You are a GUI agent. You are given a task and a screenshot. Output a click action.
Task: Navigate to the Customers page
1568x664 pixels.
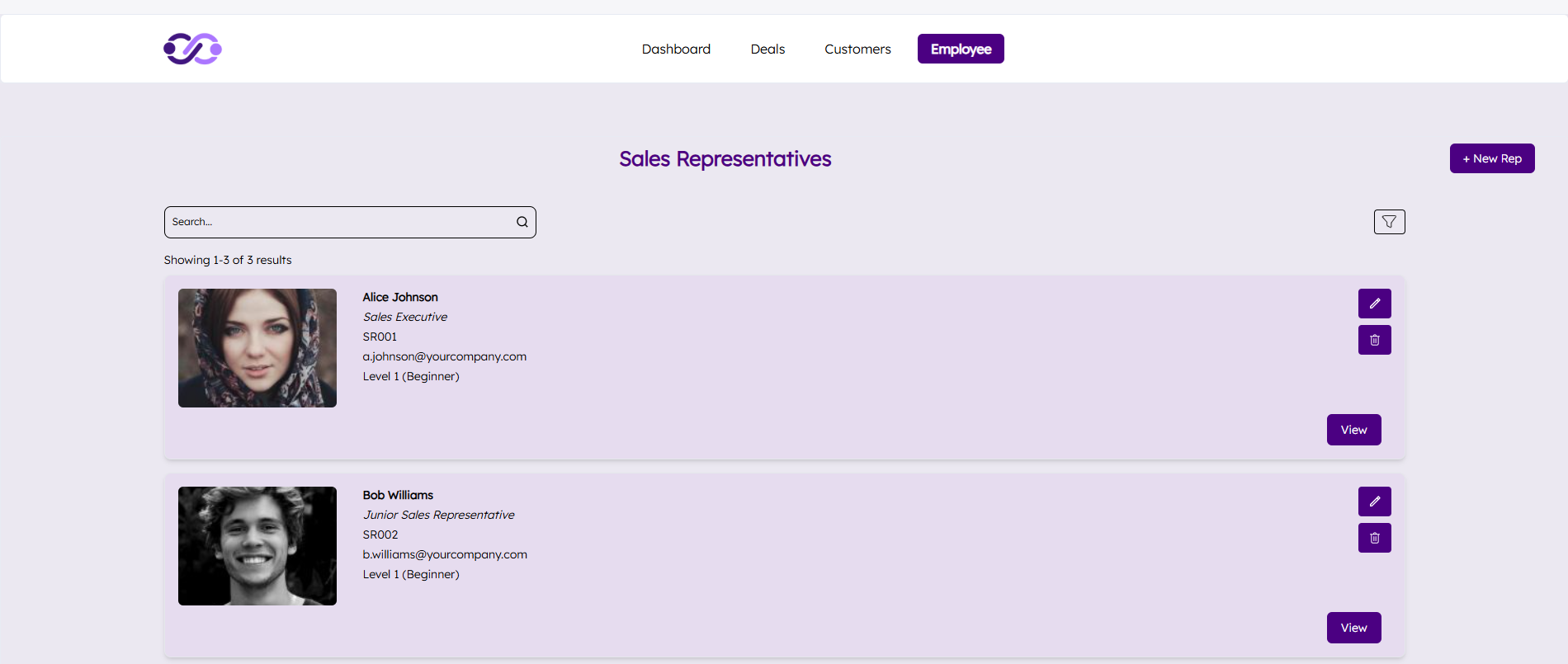(857, 49)
